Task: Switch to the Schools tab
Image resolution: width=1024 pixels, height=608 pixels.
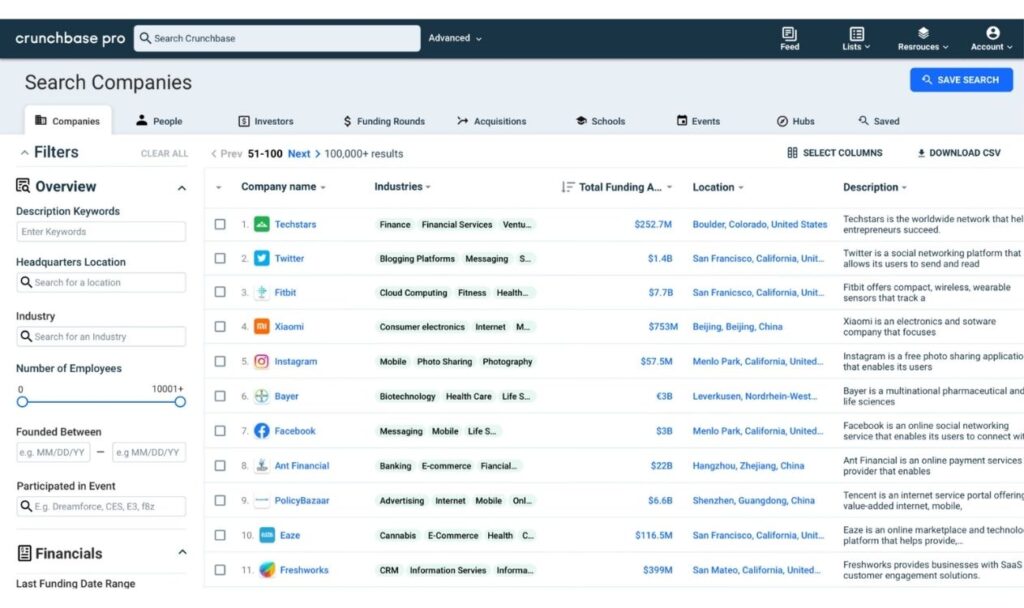Action: coord(600,121)
